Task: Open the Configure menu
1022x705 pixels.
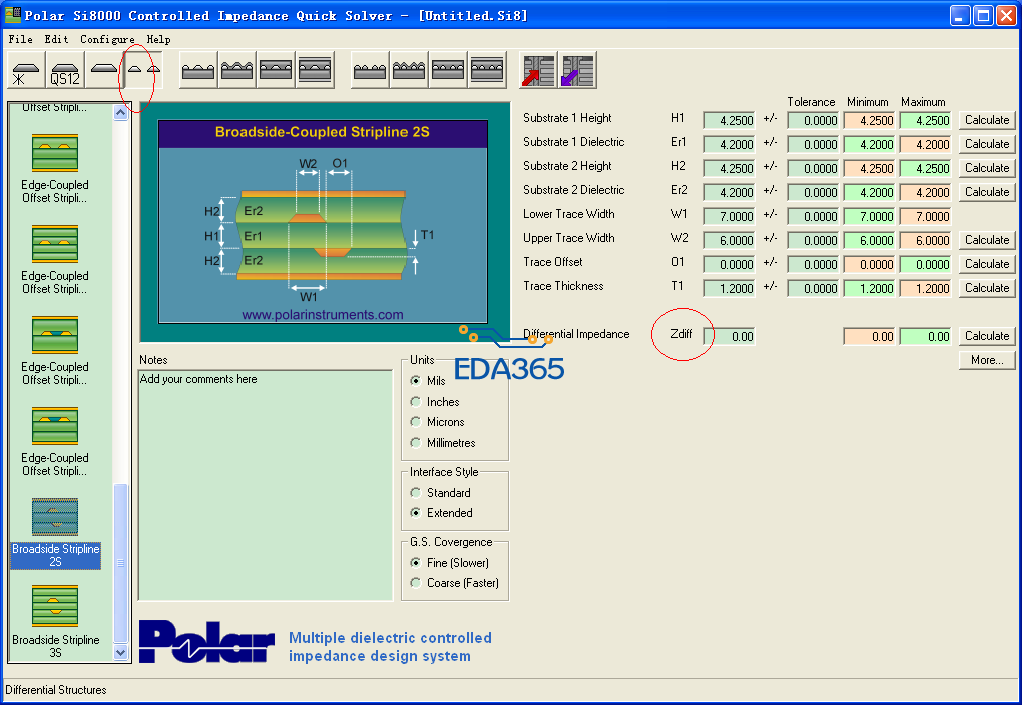Action: (x=107, y=39)
